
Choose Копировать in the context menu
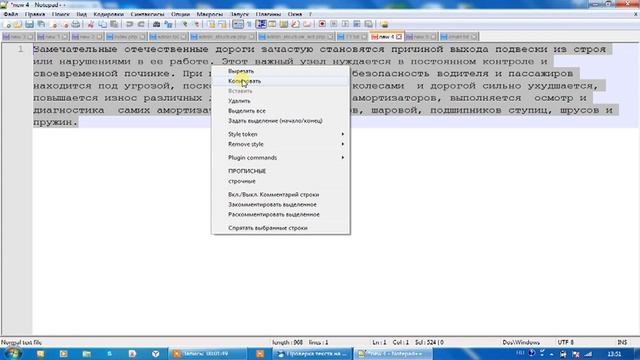[281, 81]
